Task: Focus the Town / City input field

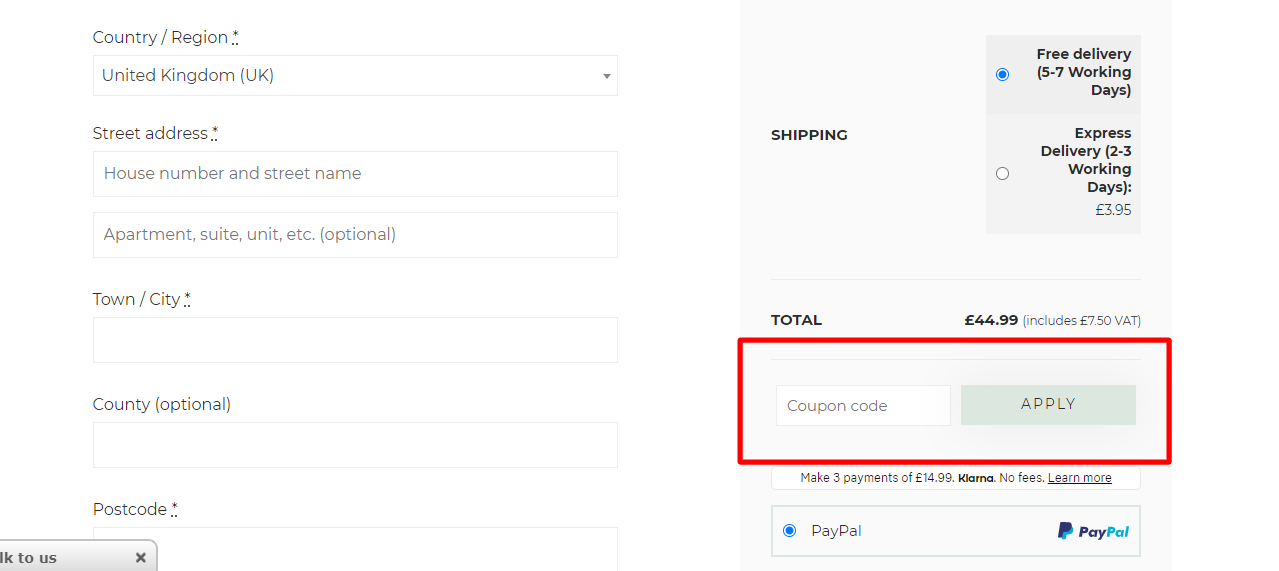Action: [x=355, y=340]
